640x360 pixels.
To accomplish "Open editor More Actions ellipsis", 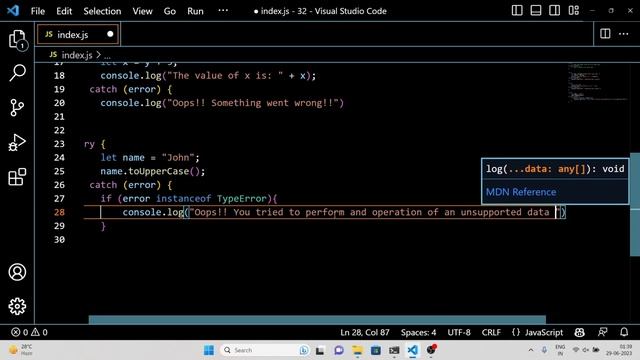I will pos(624,34).
